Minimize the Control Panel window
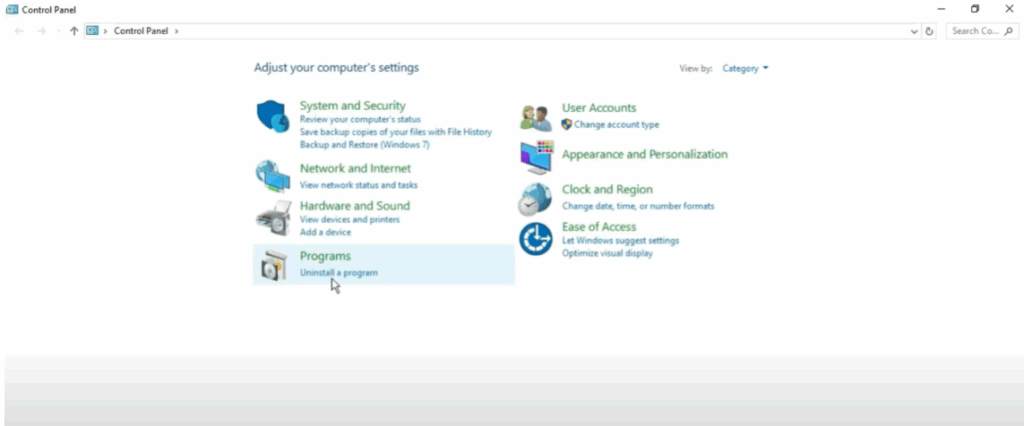The image size is (1024, 426). 941,9
